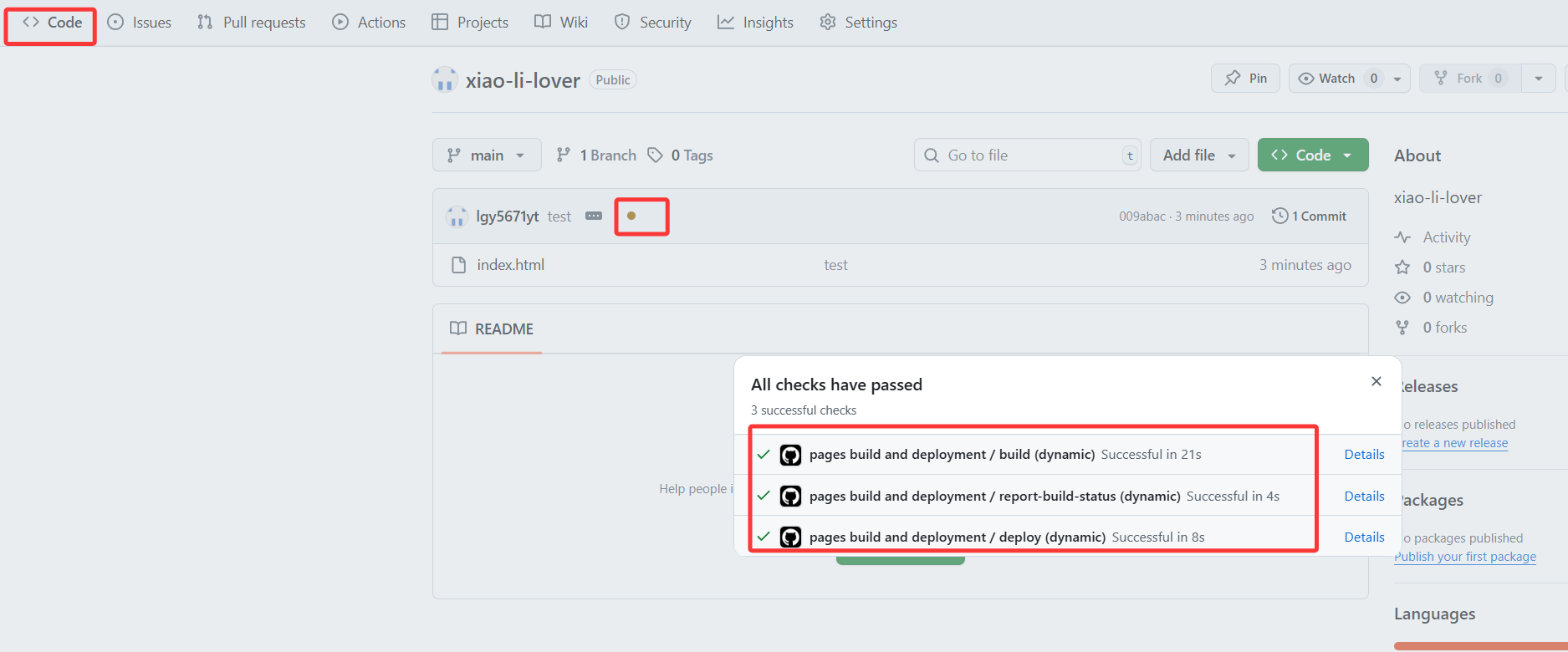
Task: Open the xiao-li-lover repository title link
Action: coord(523,80)
